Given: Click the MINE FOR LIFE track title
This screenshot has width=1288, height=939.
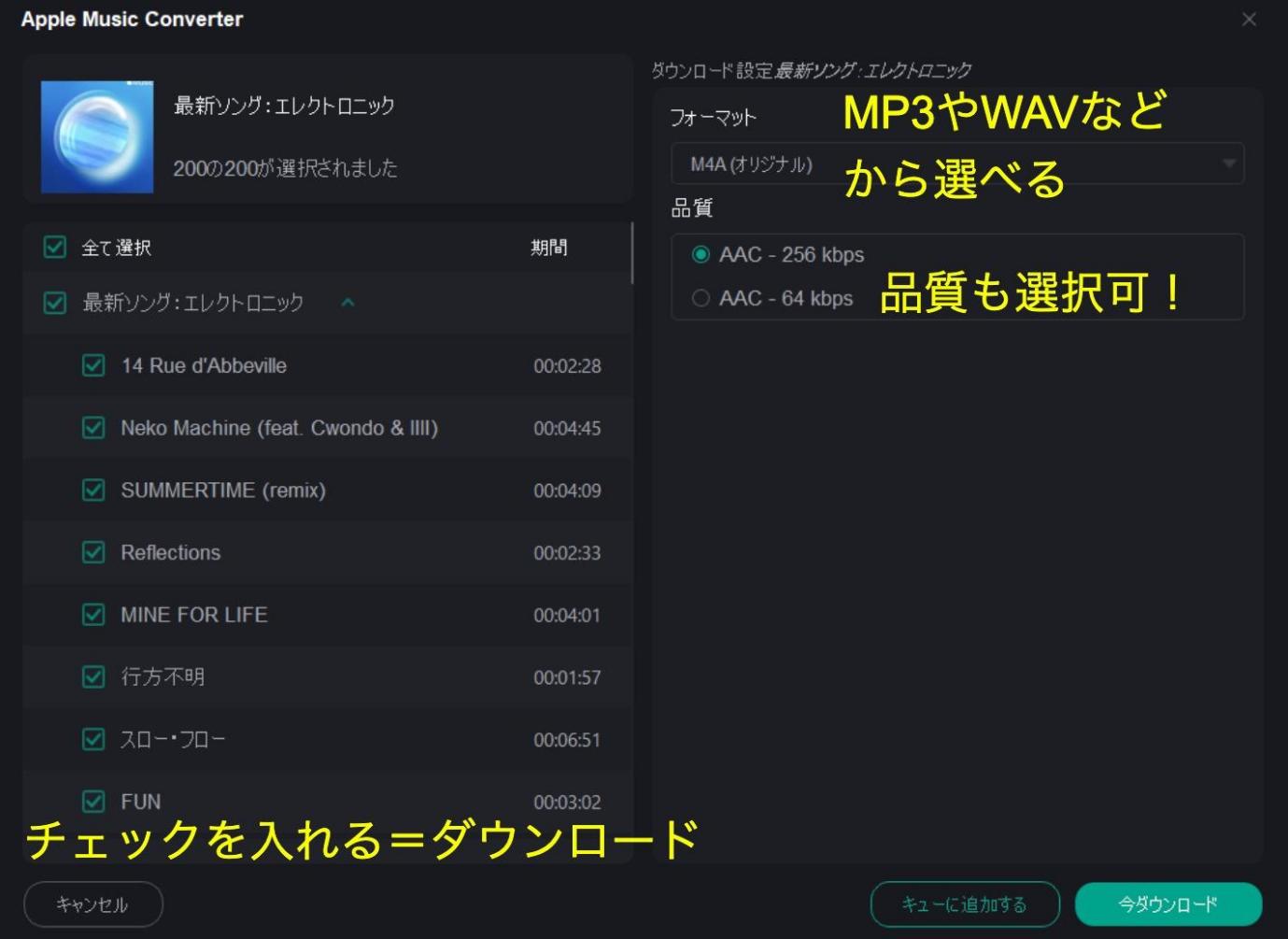Looking at the screenshot, I should coord(194,615).
